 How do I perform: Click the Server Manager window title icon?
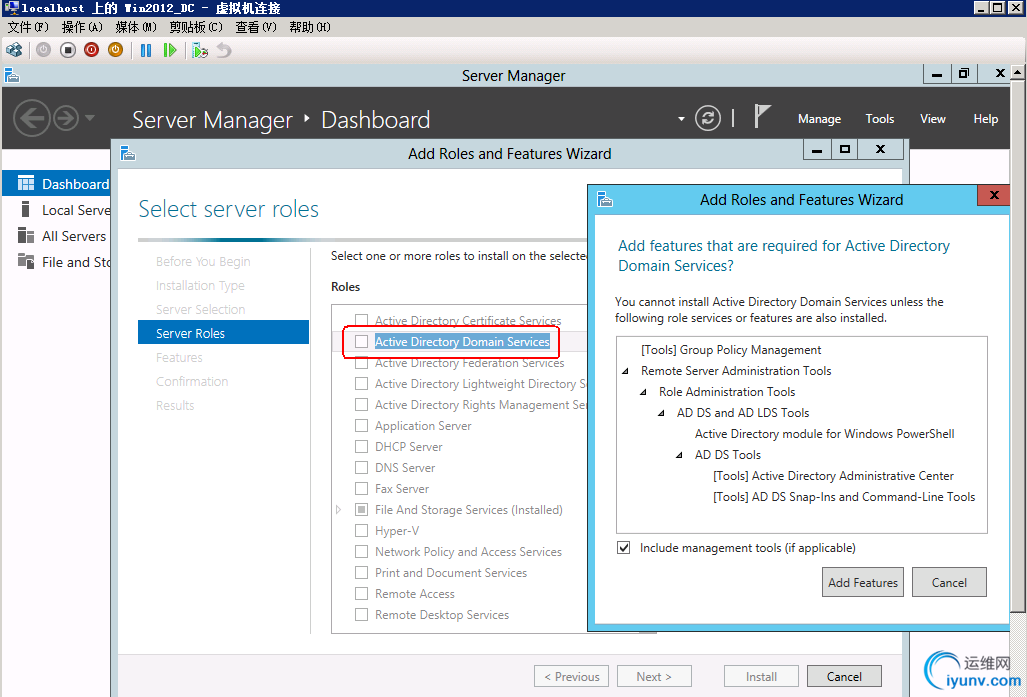[12, 76]
